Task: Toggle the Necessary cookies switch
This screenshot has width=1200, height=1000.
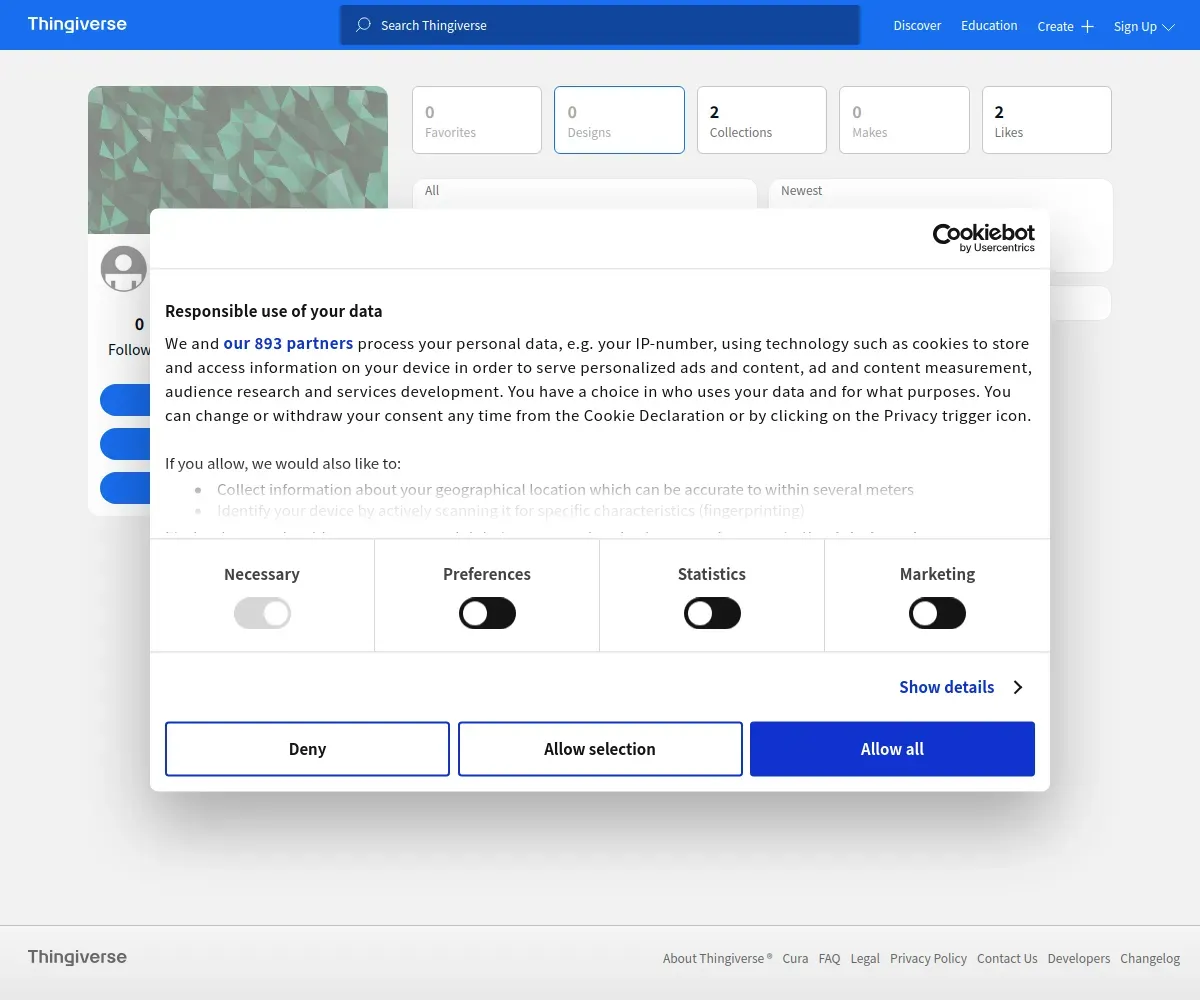Action: pyautogui.click(x=262, y=613)
